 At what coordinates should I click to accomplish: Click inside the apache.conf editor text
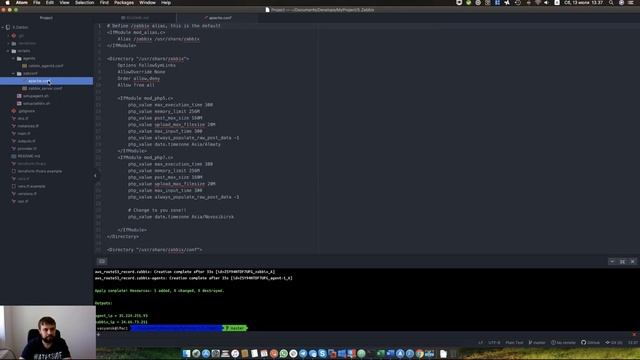(x=367, y=139)
